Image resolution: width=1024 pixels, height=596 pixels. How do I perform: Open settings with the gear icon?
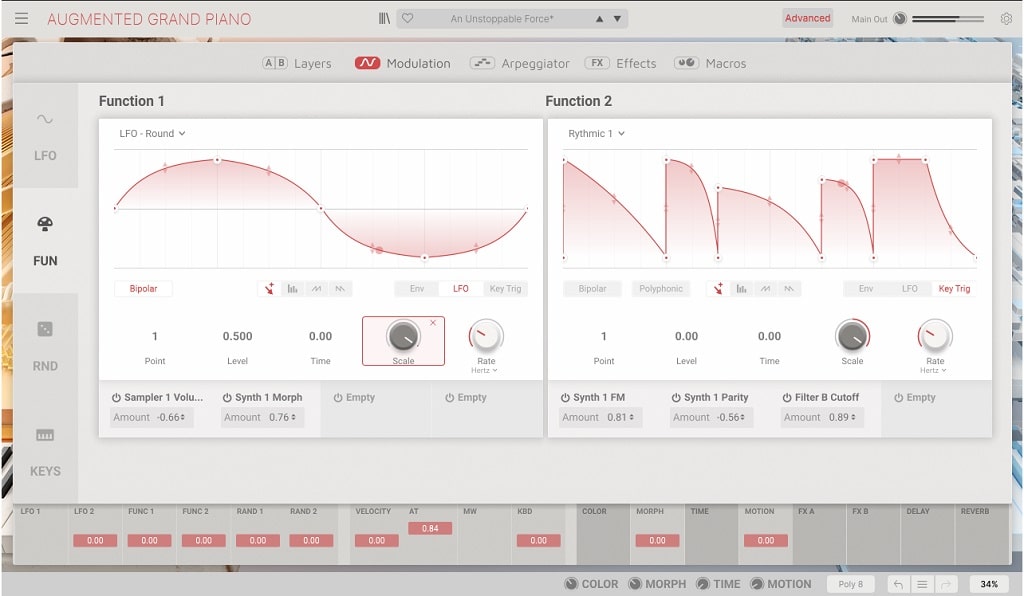coord(1006,19)
